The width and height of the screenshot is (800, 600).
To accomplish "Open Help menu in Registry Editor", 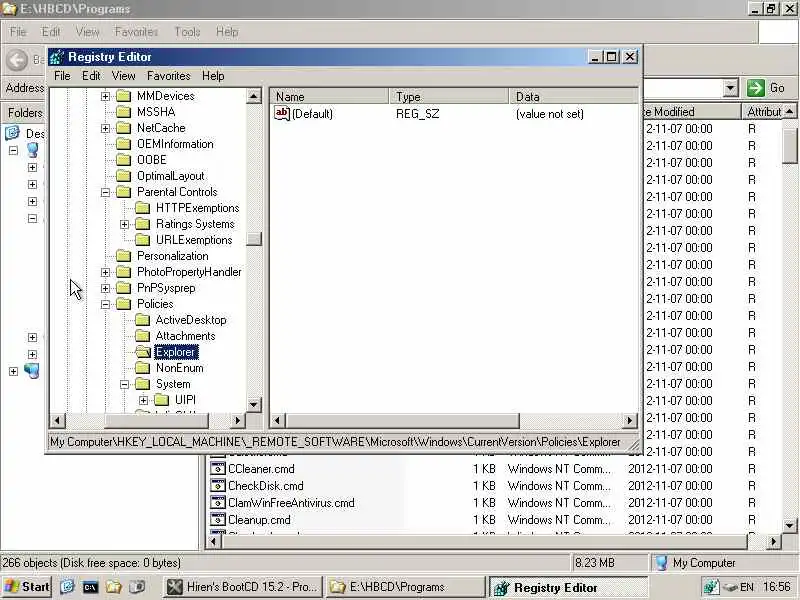I will tap(213, 76).
